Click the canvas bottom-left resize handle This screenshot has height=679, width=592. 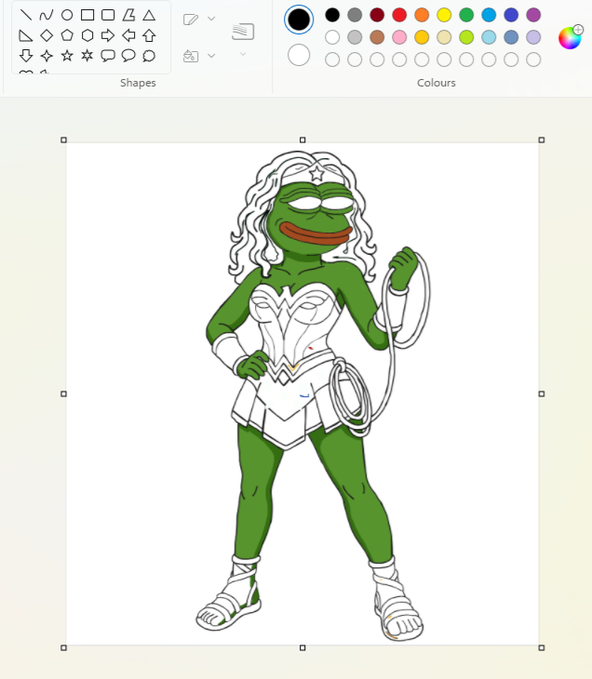(x=64, y=648)
